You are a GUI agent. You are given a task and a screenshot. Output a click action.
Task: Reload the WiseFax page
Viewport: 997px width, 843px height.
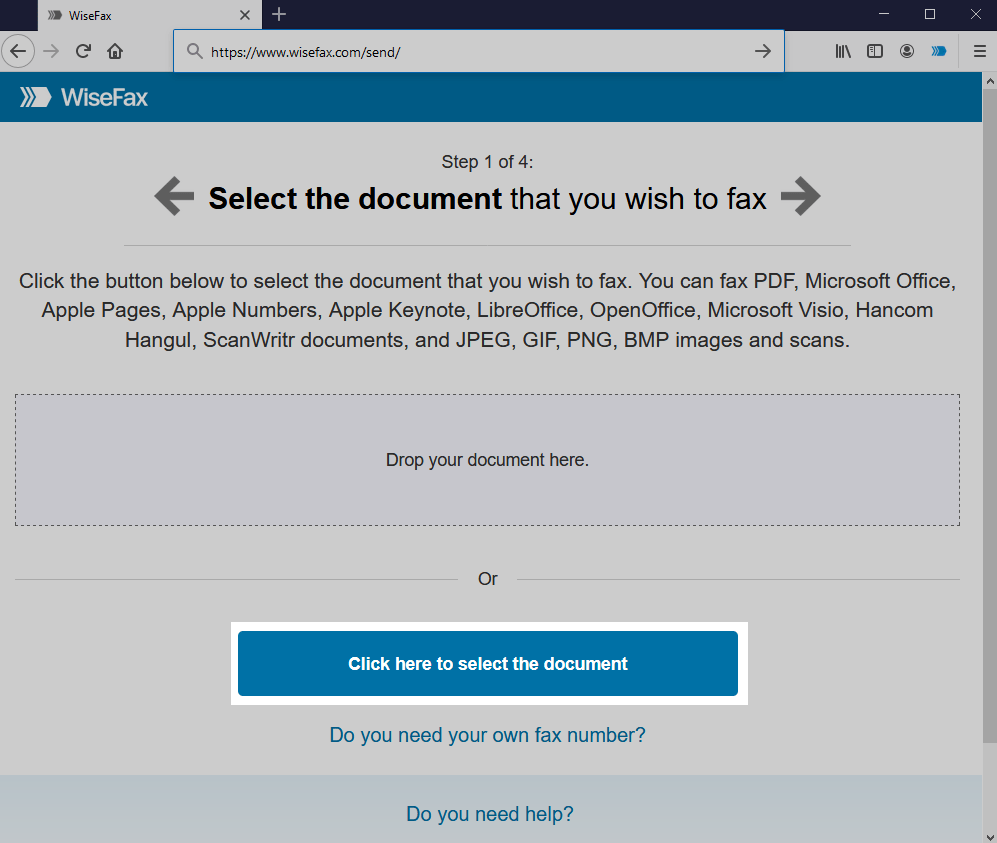(x=83, y=51)
